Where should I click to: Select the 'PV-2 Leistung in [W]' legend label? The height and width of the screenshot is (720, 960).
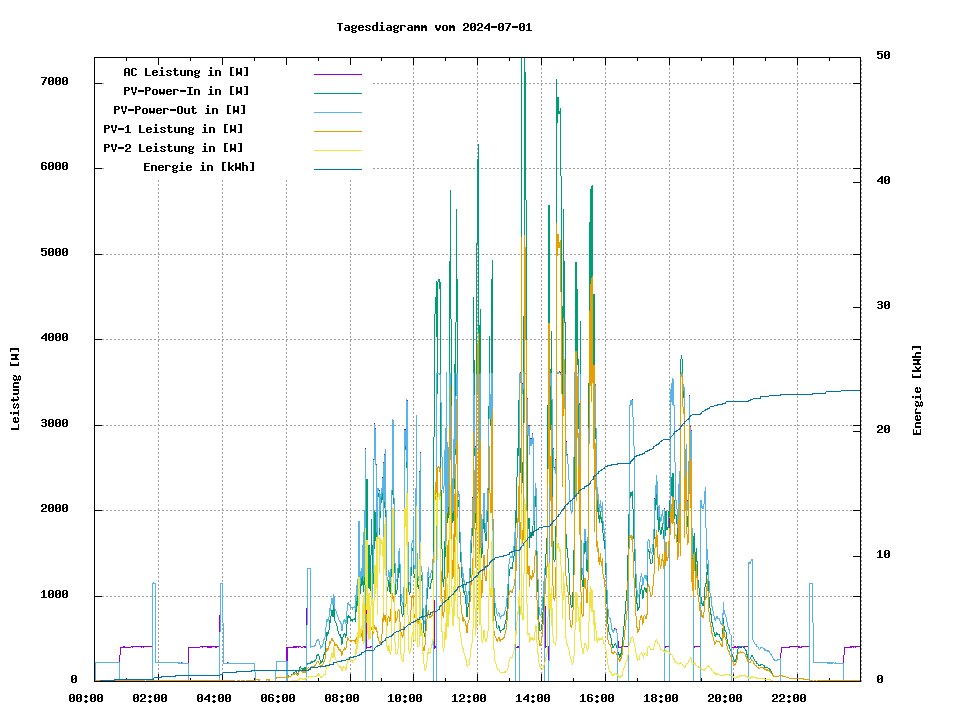(173, 148)
